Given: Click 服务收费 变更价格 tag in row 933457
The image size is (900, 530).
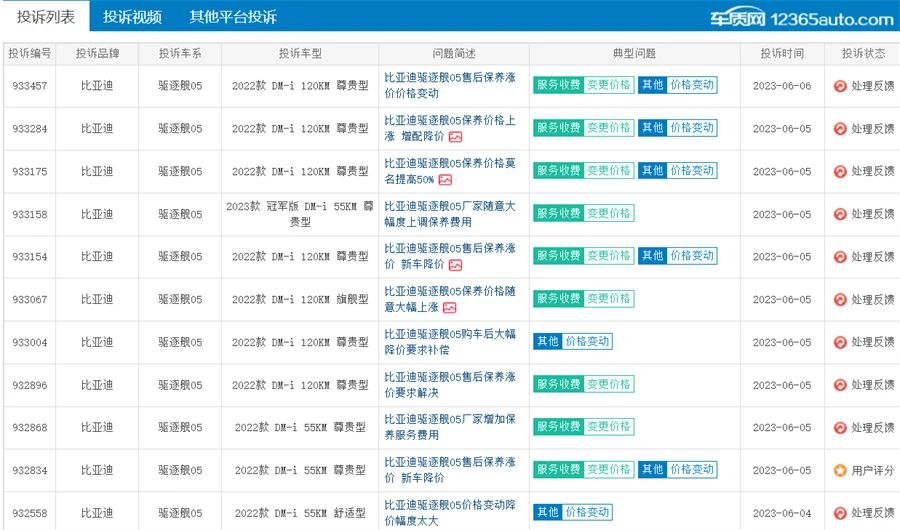Looking at the screenshot, I should click(584, 85).
